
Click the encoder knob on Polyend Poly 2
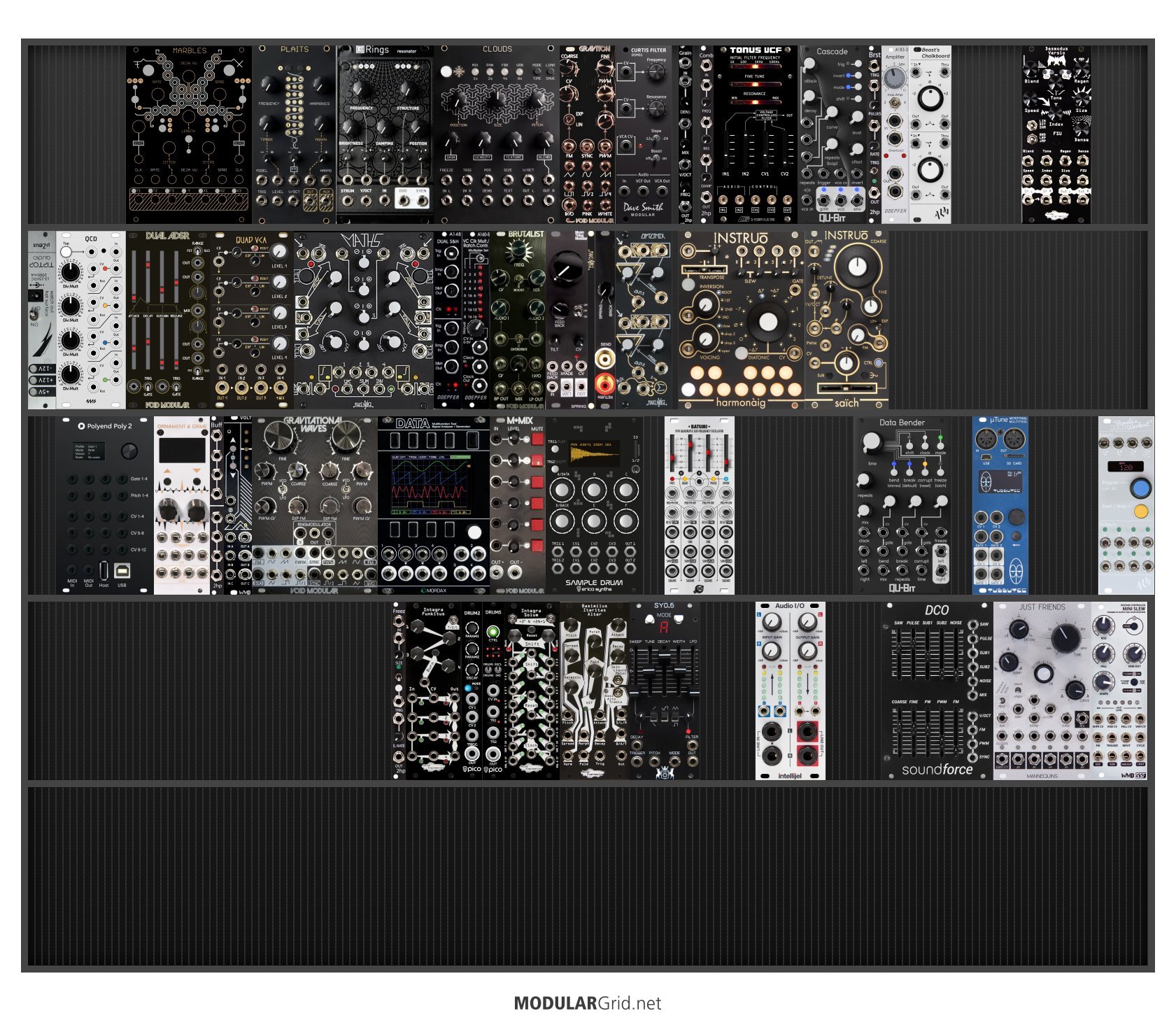pos(129,451)
